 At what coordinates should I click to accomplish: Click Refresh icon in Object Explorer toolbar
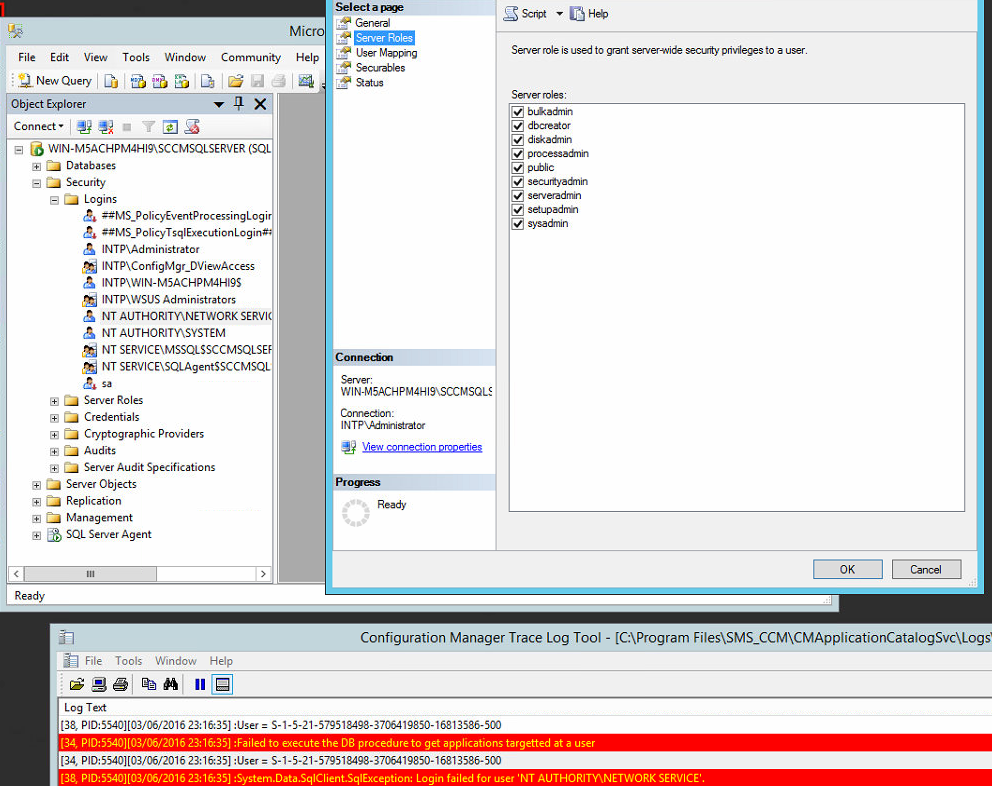pyautogui.click(x=170, y=127)
